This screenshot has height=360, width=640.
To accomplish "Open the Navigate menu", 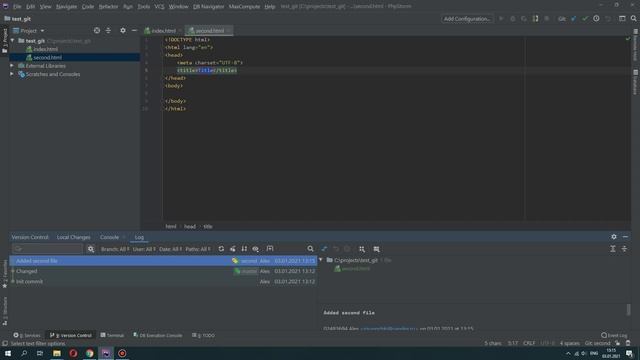I will 66,7.
